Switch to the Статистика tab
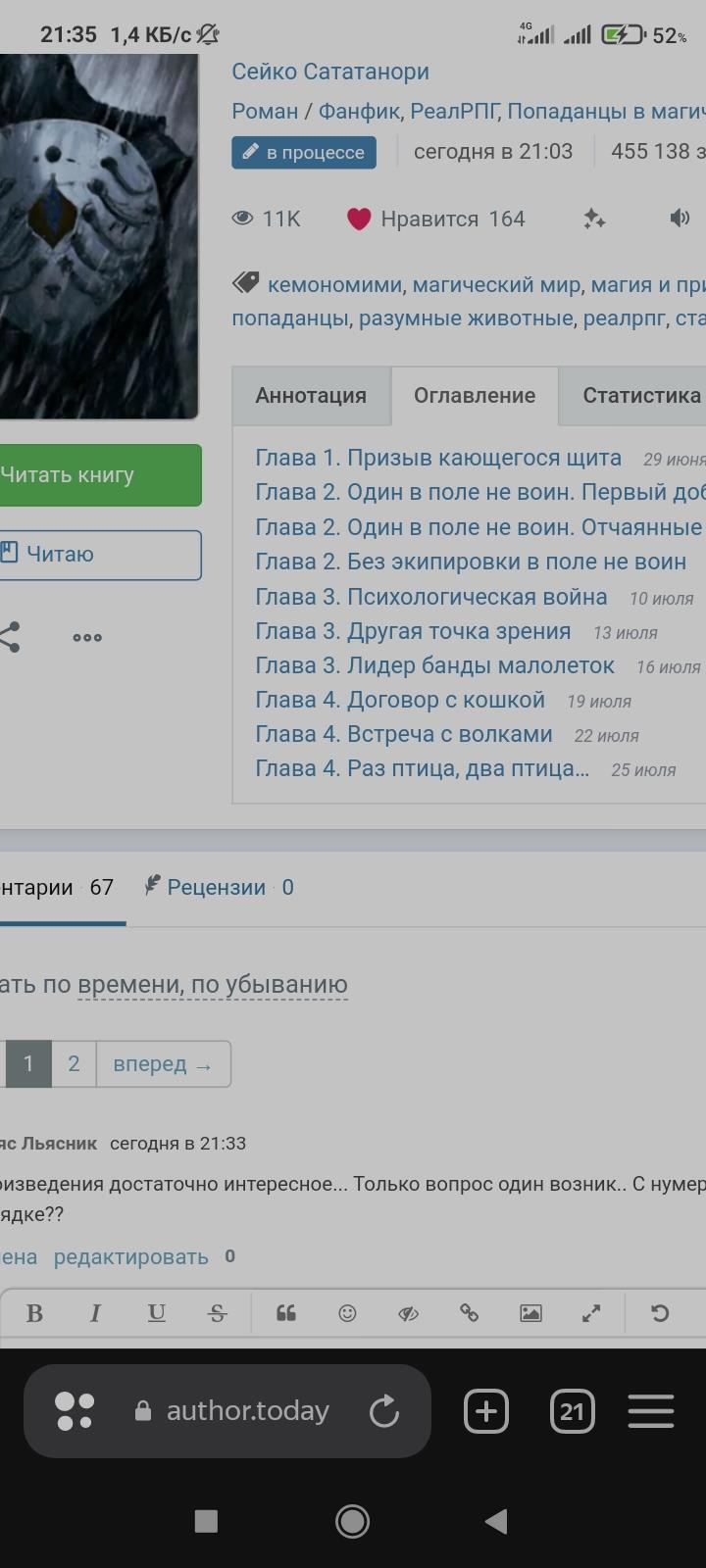Viewport: 706px width, 1568px height. point(632,396)
